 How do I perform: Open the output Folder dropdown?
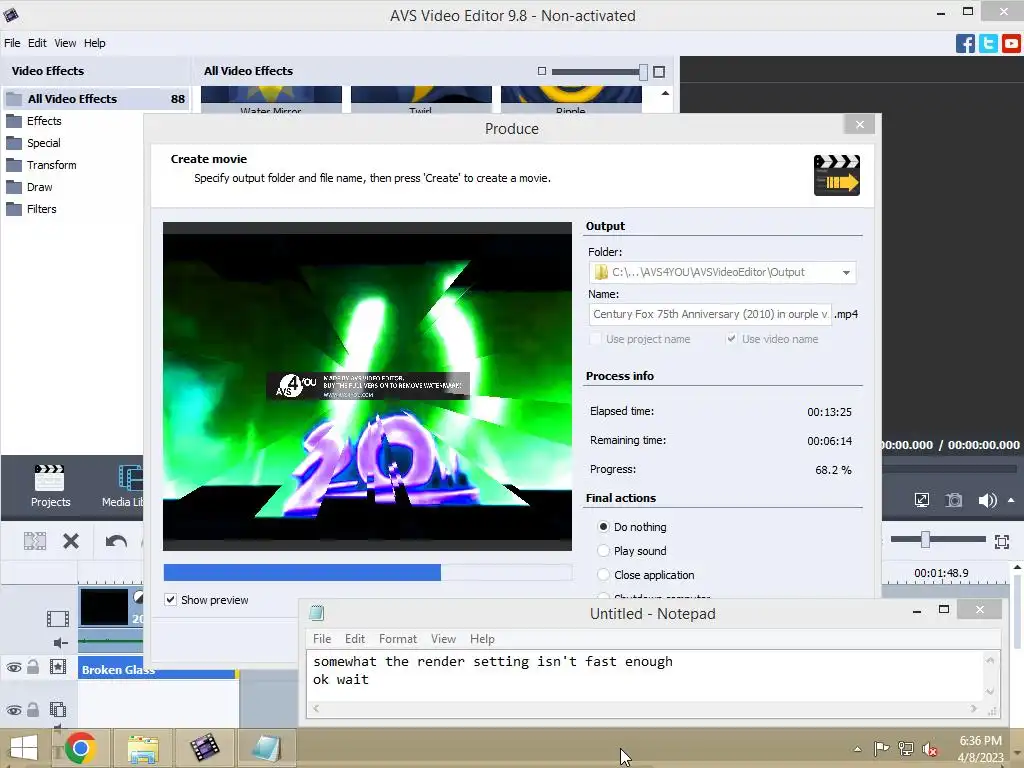coord(846,272)
